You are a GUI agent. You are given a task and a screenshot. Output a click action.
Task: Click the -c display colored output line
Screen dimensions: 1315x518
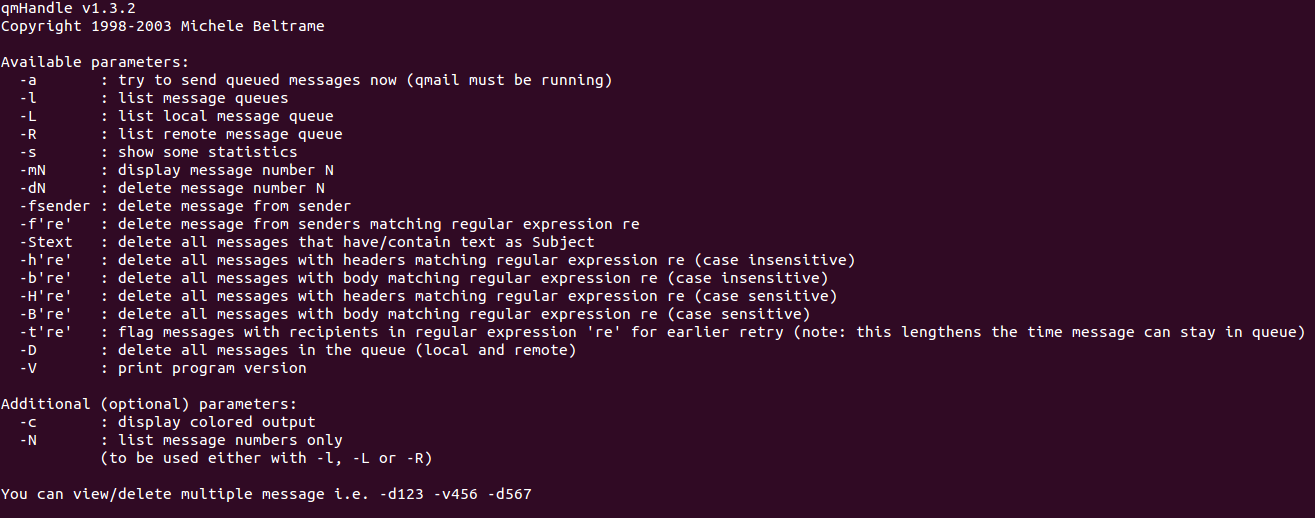(167, 422)
